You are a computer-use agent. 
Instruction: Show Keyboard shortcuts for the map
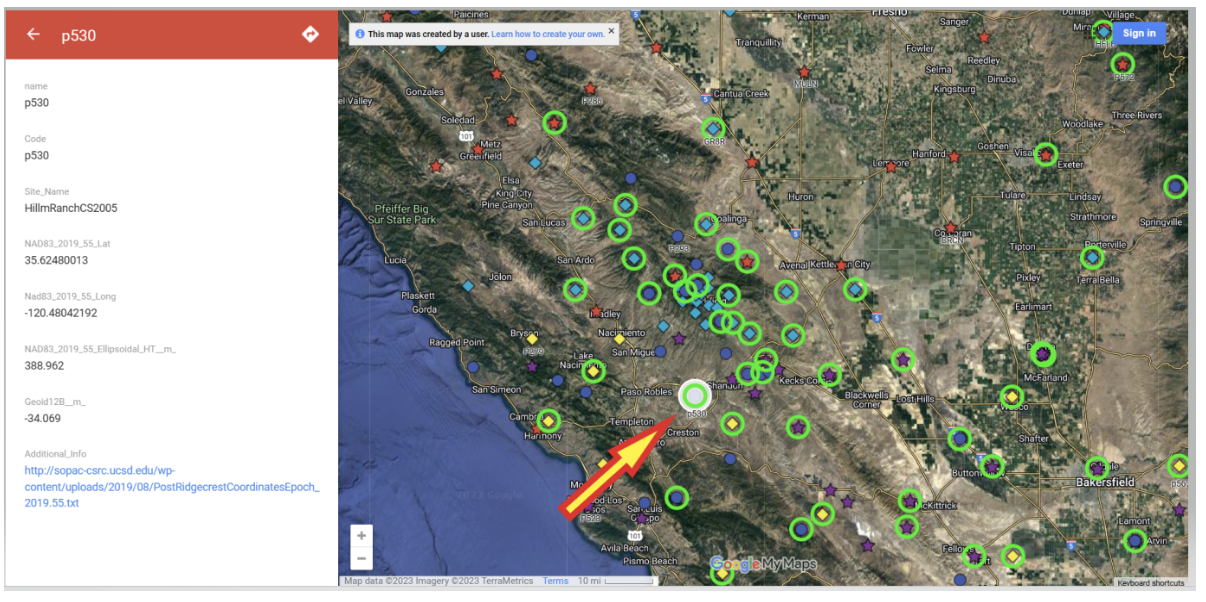1150,583
